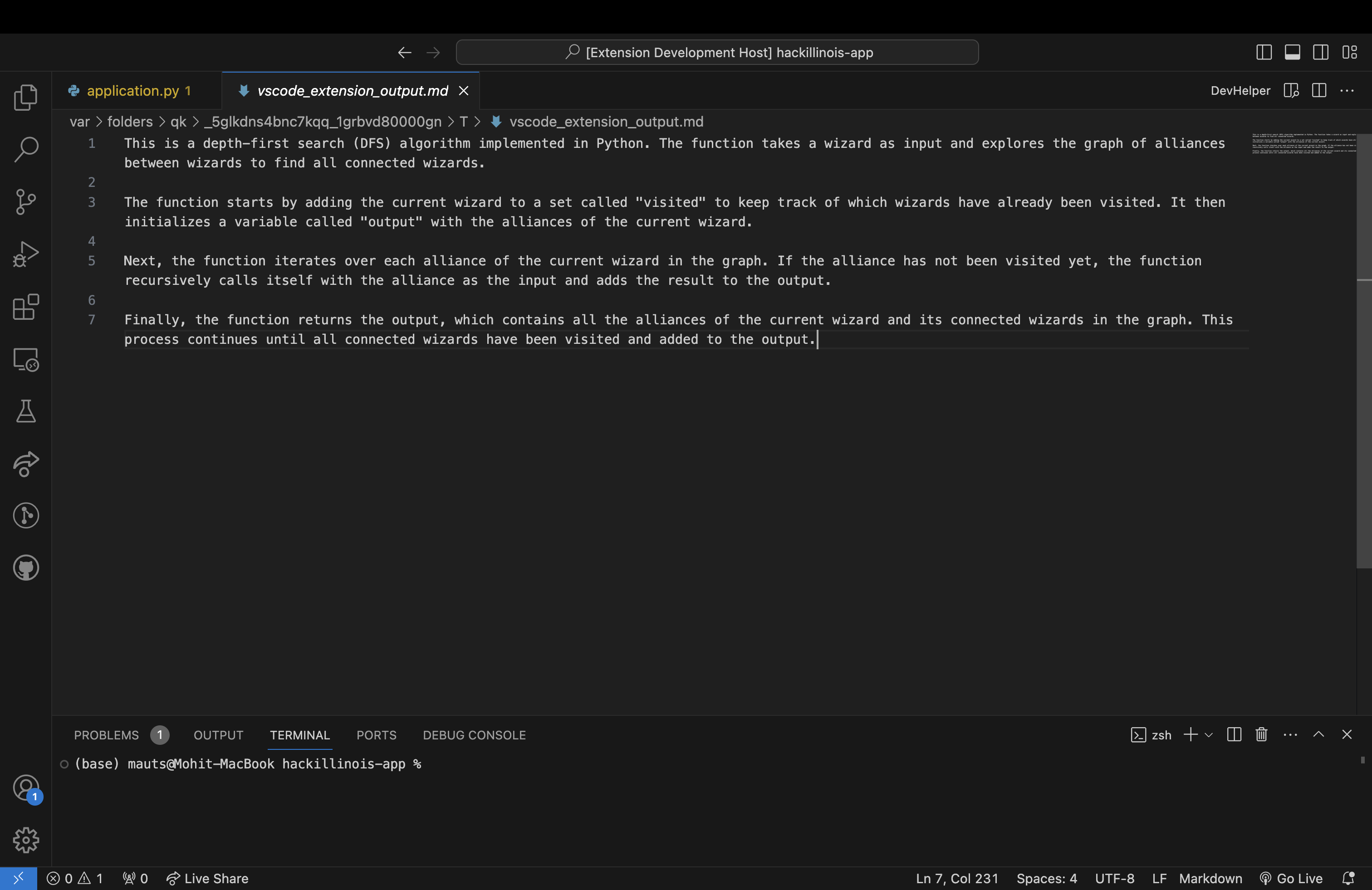Open the new terminal launch profile dropdown
Viewport: 1372px width, 890px height.
click(1209, 735)
